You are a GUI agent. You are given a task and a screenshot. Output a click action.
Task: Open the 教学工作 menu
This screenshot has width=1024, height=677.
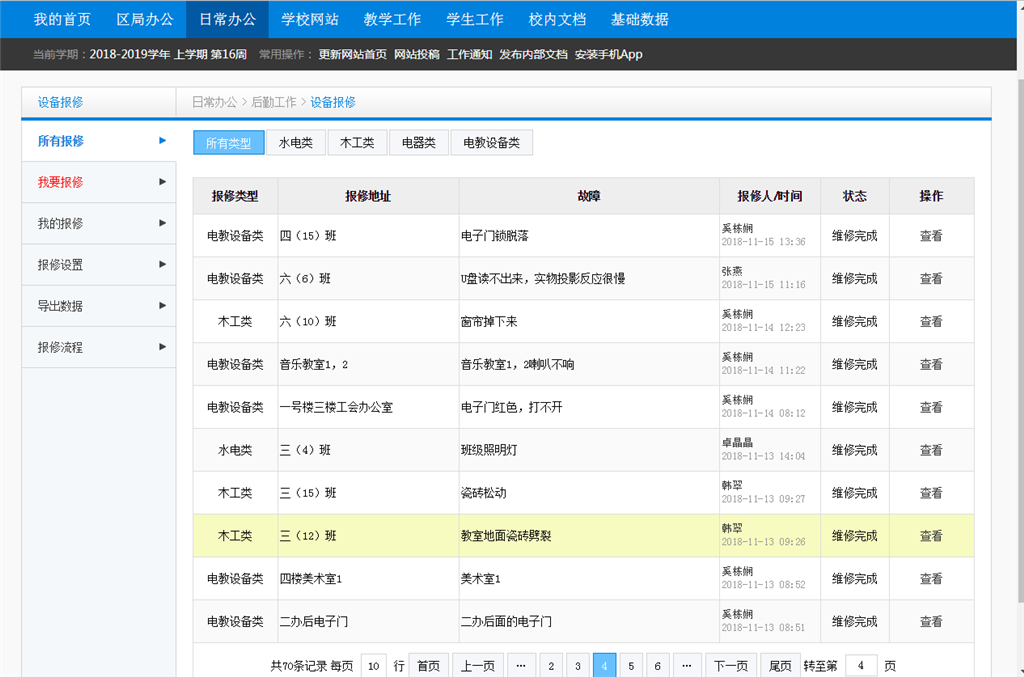click(x=392, y=20)
